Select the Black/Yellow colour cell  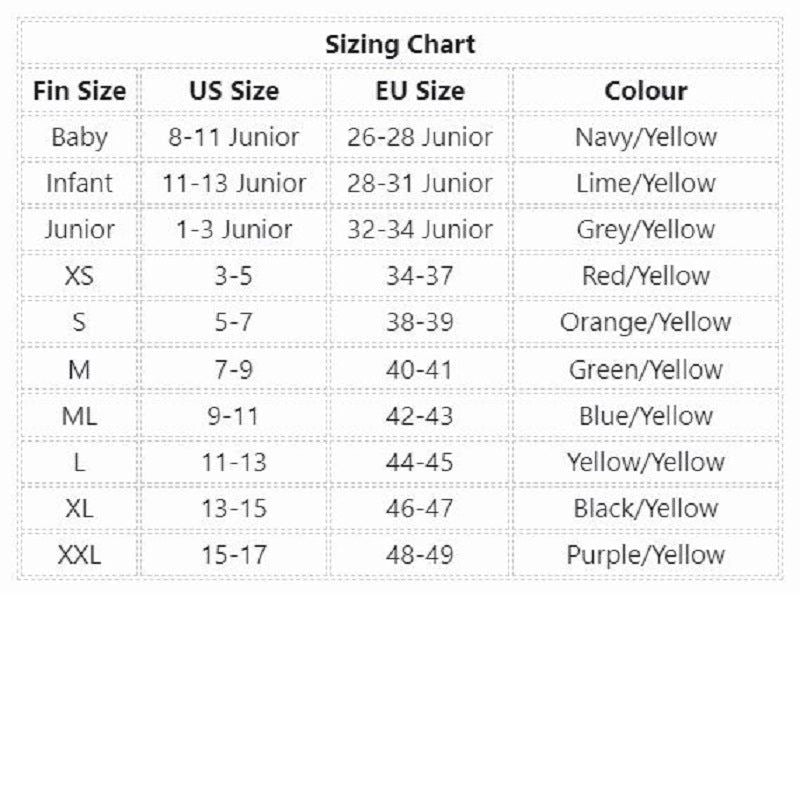(646, 508)
